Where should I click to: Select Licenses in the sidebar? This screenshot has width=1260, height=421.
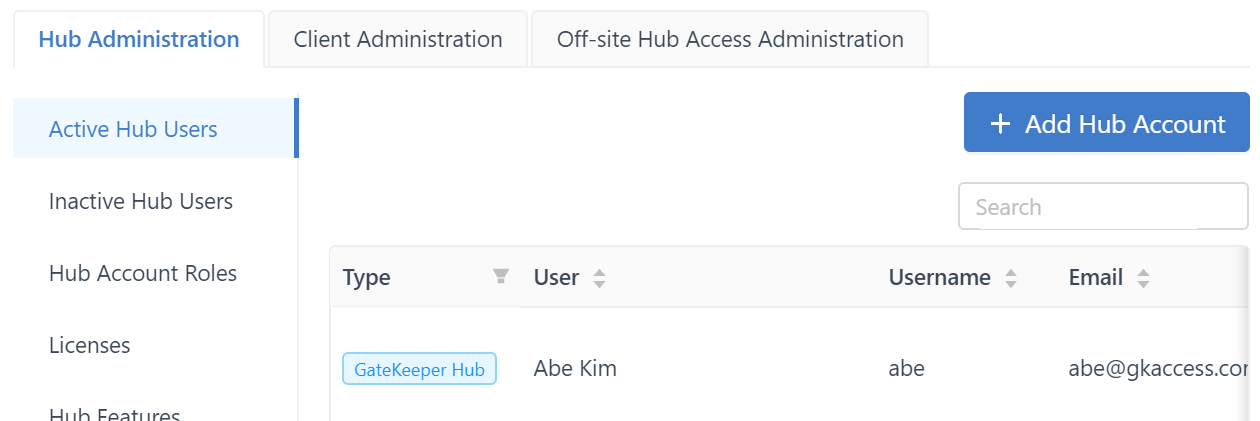click(90, 345)
